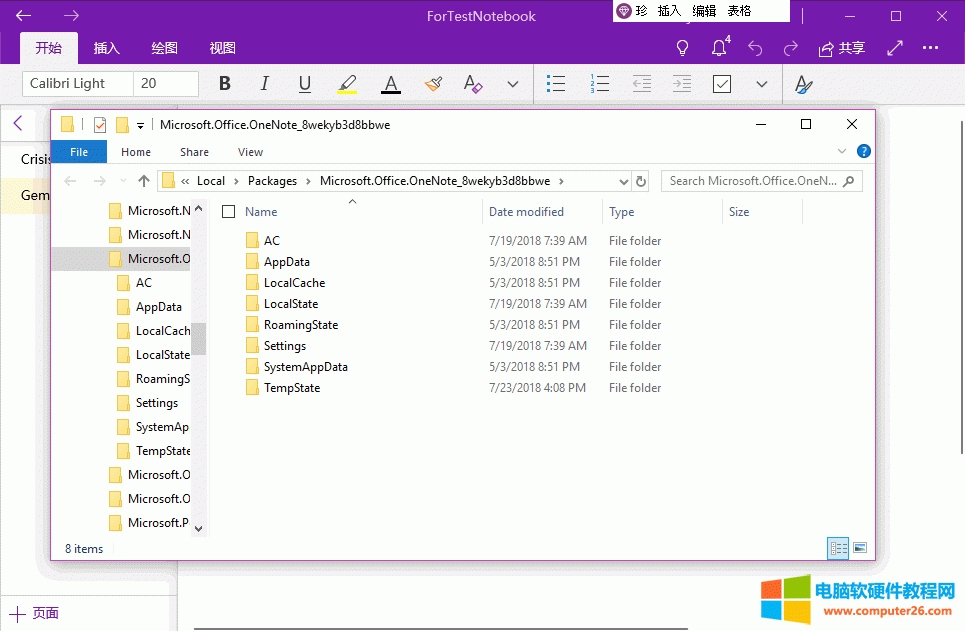Create a new page via 页面
This screenshot has height=631, width=965.
point(34,612)
